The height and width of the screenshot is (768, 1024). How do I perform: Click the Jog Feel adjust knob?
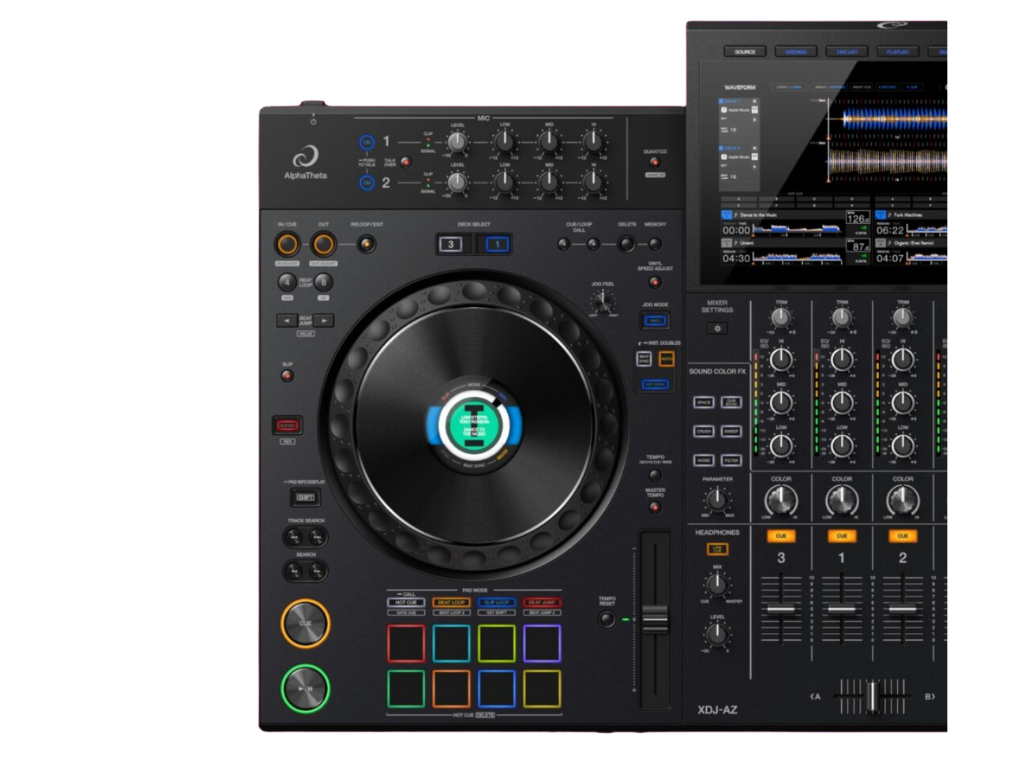pyautogui.click(x=602, y=302)
